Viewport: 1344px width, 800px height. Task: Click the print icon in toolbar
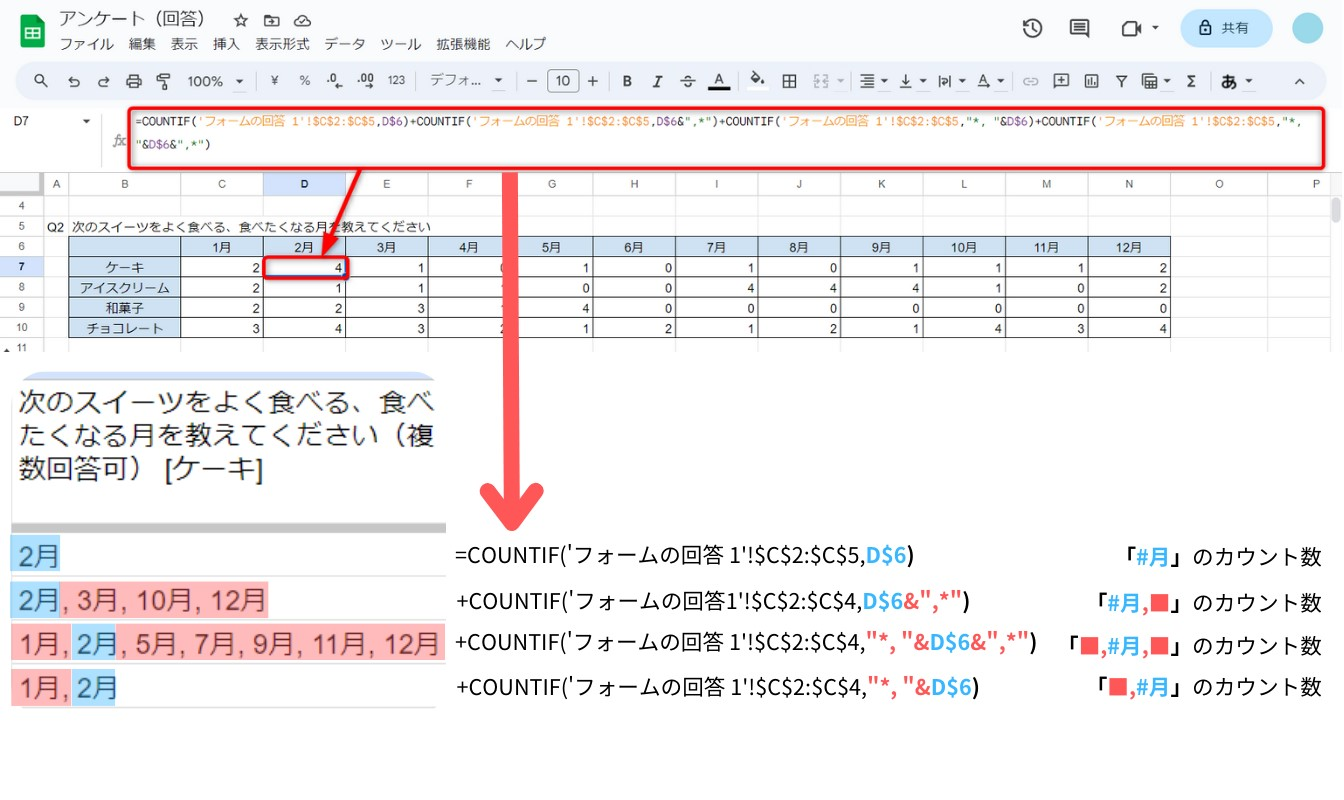133,81
